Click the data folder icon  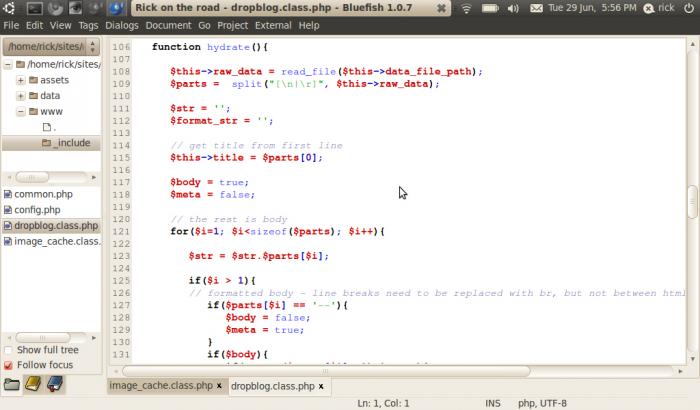33,96
